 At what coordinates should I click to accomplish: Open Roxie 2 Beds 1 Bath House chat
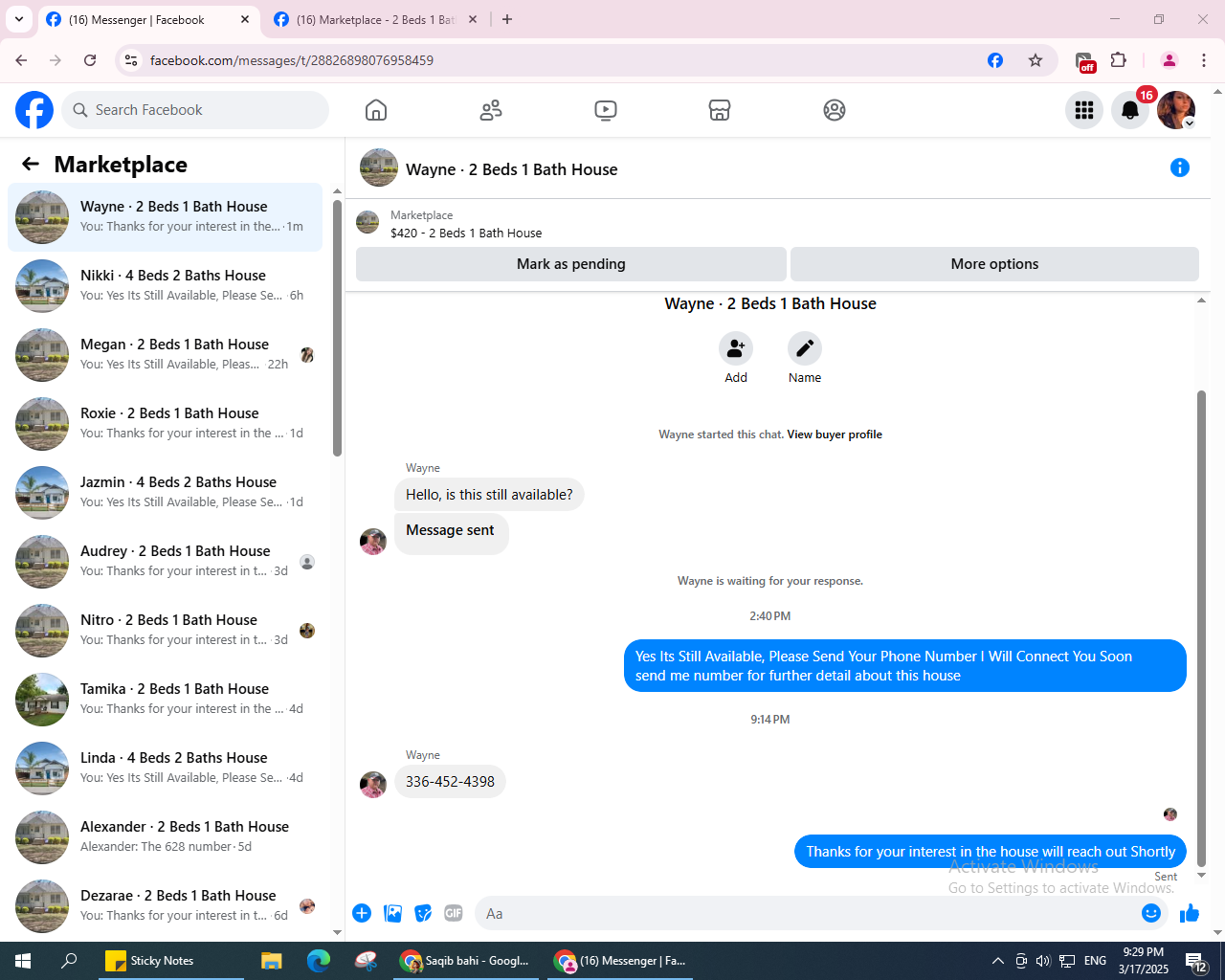point(165,424)
